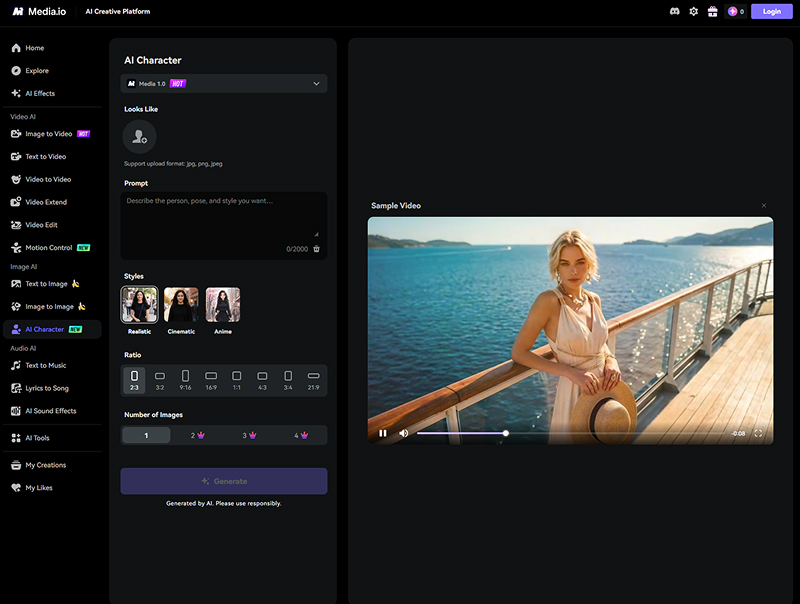Select the 16:9 aspect ratio
Screen dimensions: 800x604
[211, 379]
